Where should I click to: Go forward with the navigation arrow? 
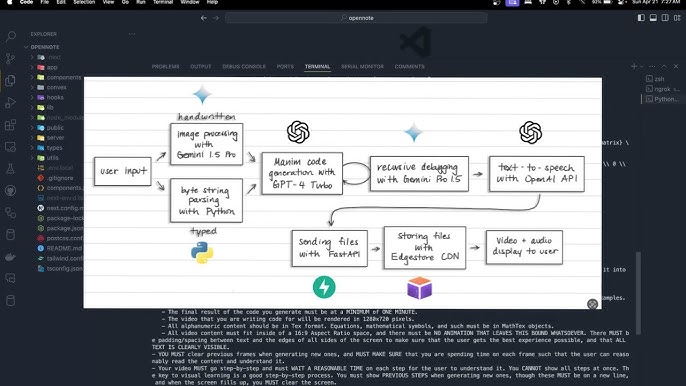pyautogui.click(x=216, y=18)
